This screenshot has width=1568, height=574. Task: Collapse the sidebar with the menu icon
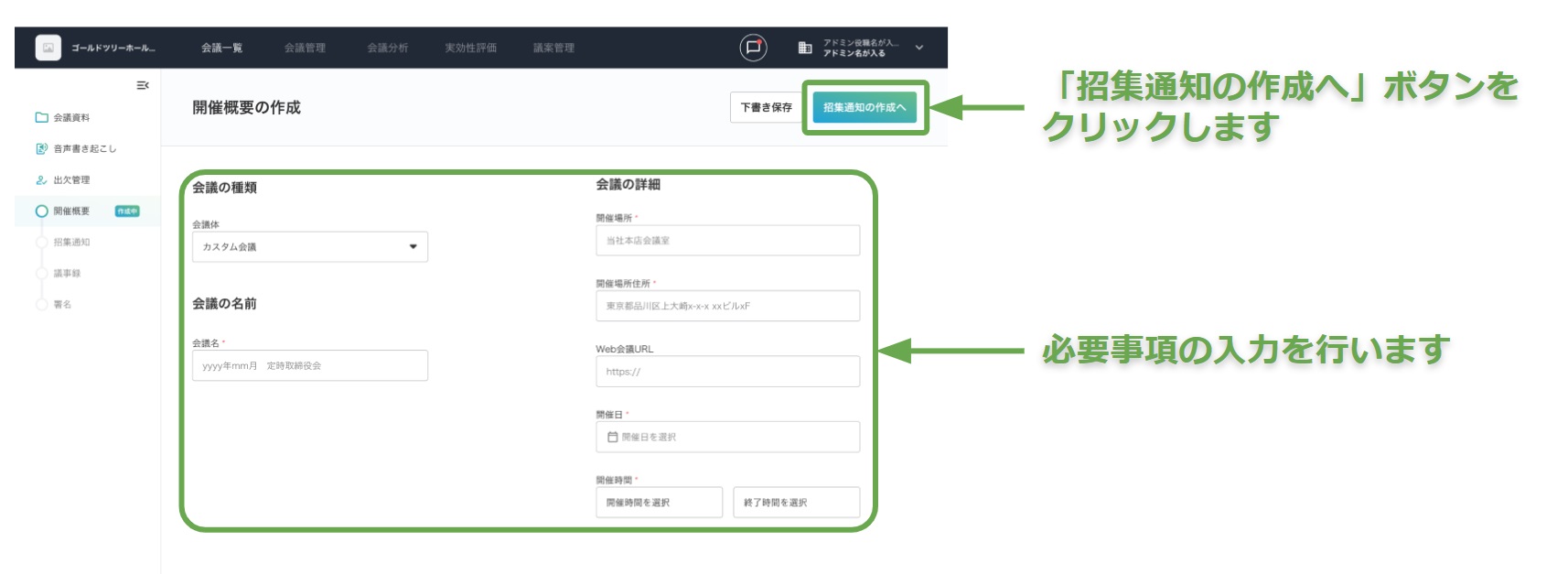click(143, 85)
